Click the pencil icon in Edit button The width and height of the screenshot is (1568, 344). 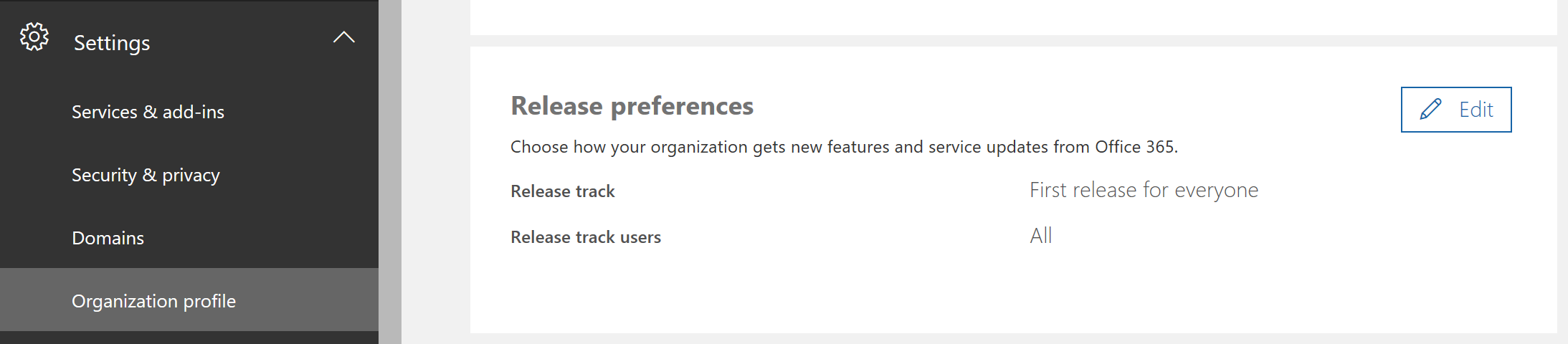[x=1430, y=110]
